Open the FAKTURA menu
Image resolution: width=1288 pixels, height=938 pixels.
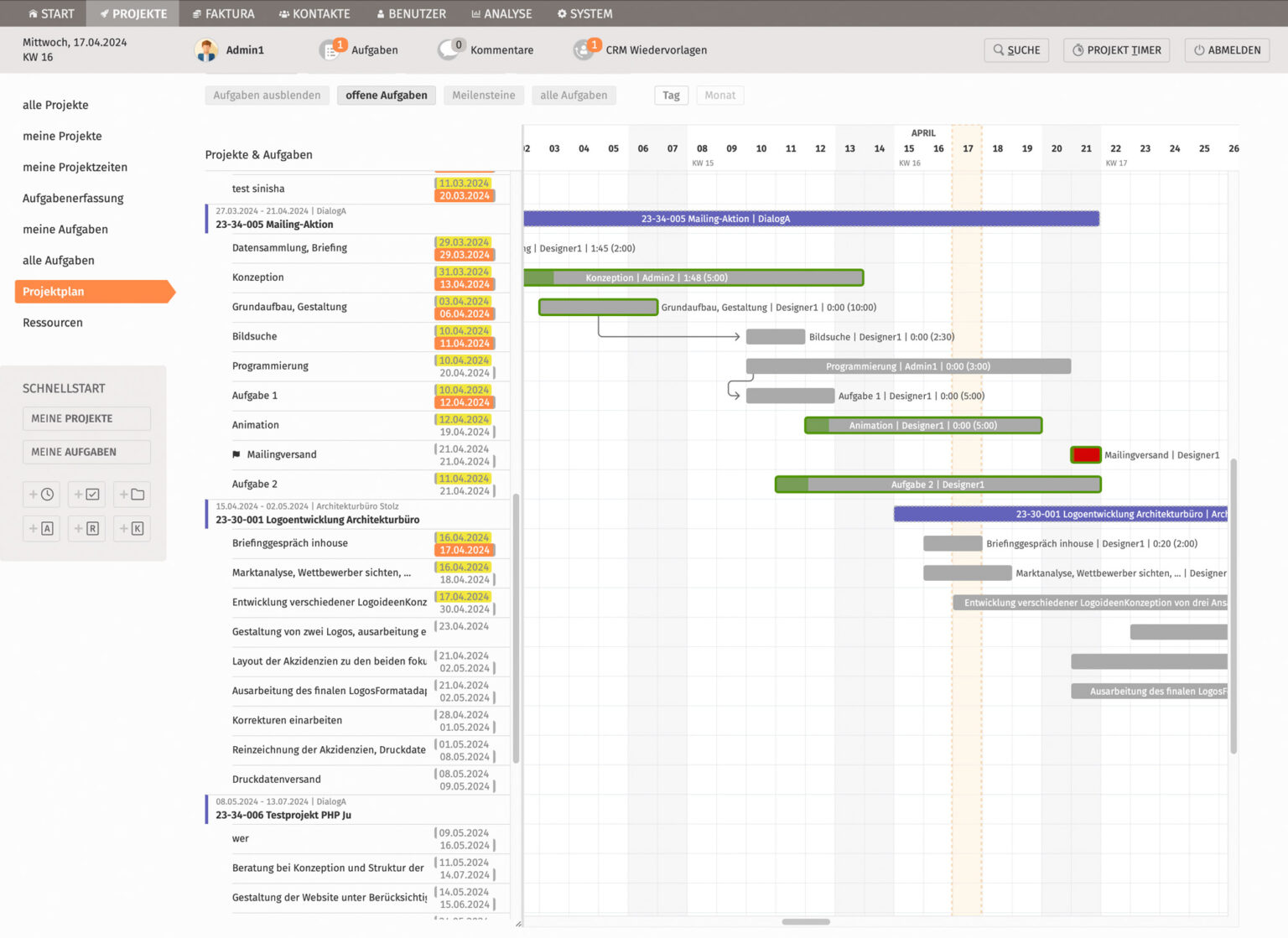223,13
